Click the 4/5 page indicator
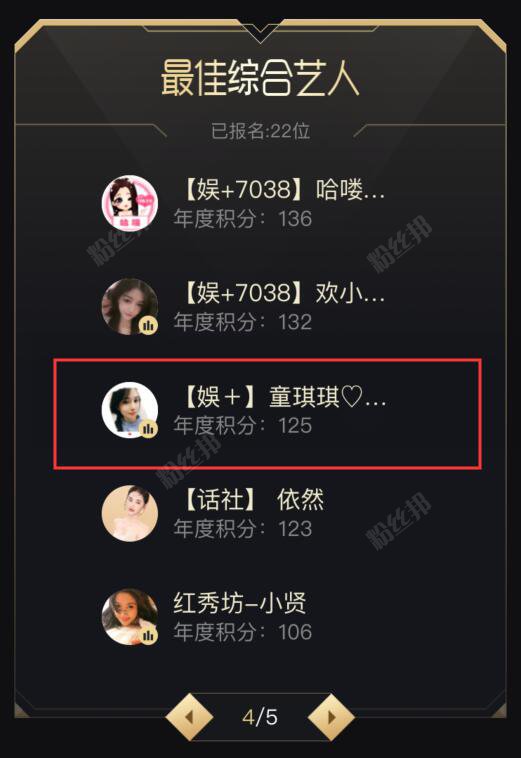The width and height of the screenshot is (521, 758). 260,716
